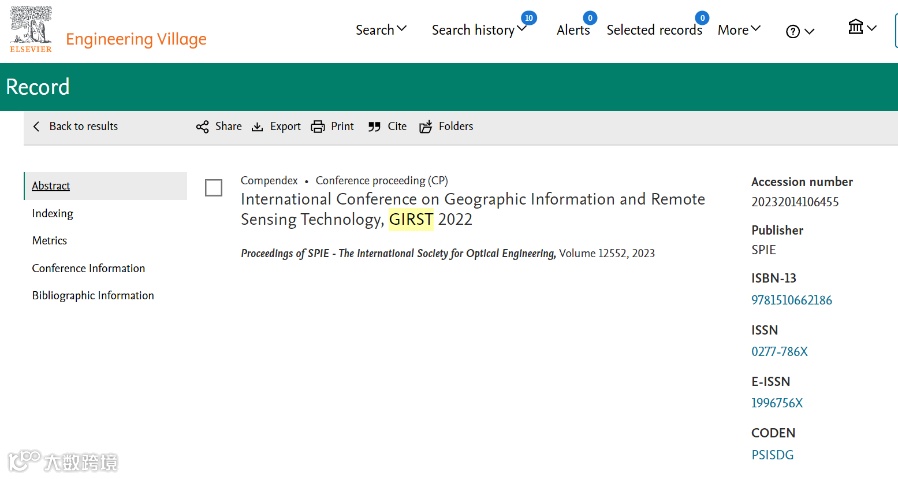Jump to the Metrics section
The height and width of the screenshot is (479, 898).
[49, 241]
